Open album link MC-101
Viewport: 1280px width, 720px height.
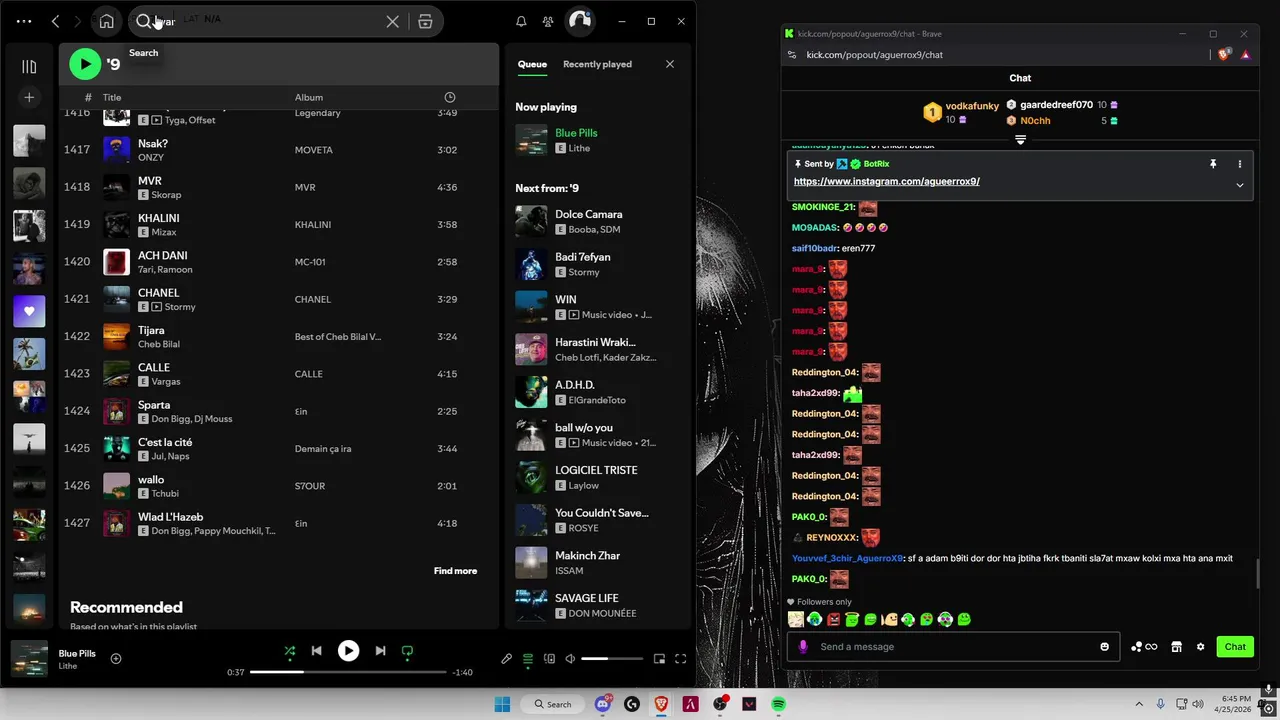pos(310,262)
